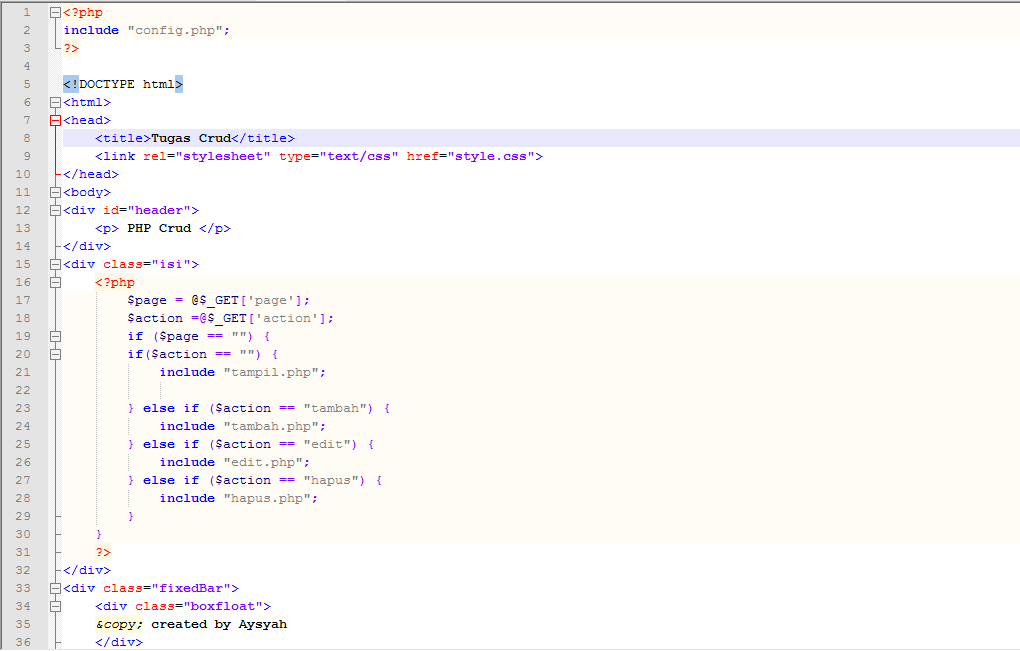The height and width of the screenshot is (651, 1020).
Task: Place cursor on include "tambah.php" line
Action: point(243,426)
